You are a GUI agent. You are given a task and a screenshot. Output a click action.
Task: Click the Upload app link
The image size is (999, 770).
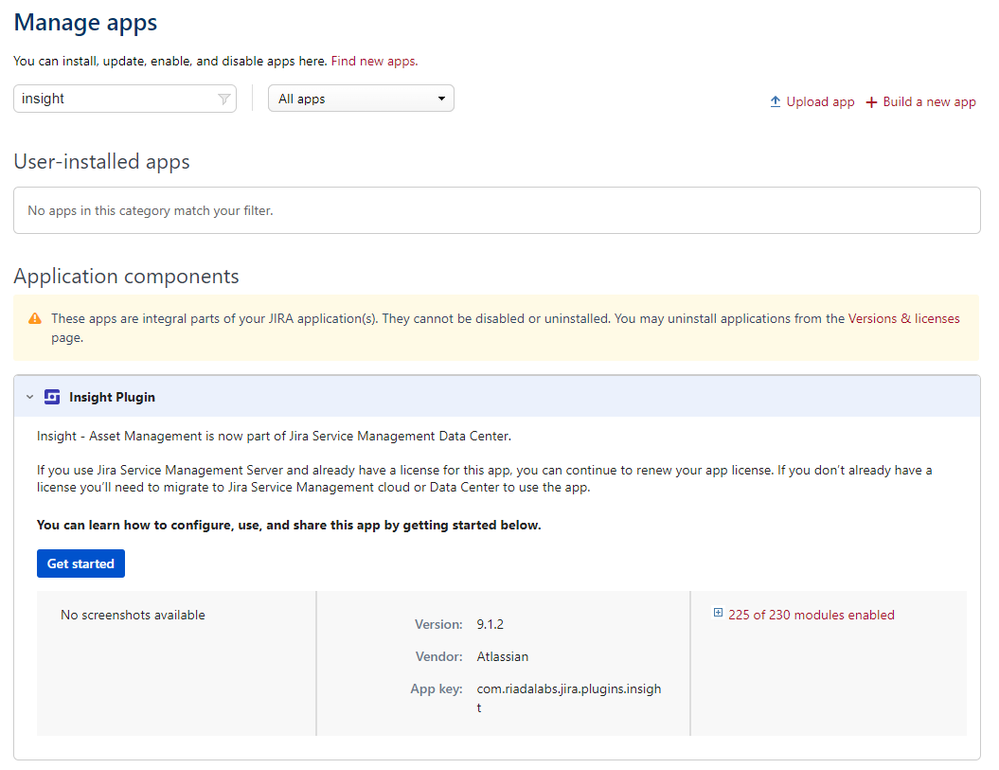820,102
